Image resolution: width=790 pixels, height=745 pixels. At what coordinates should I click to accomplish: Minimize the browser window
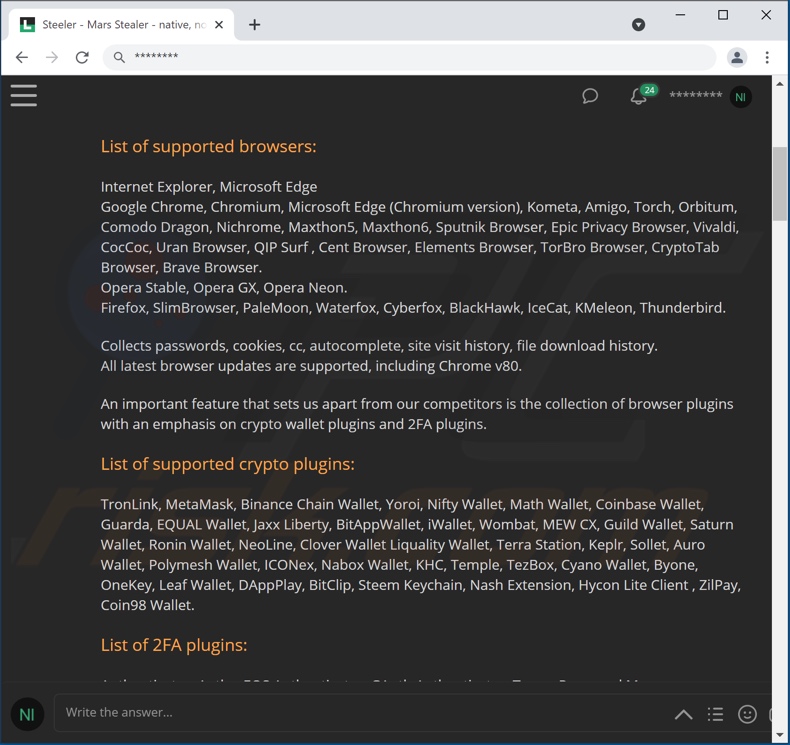tap(680, 15)
